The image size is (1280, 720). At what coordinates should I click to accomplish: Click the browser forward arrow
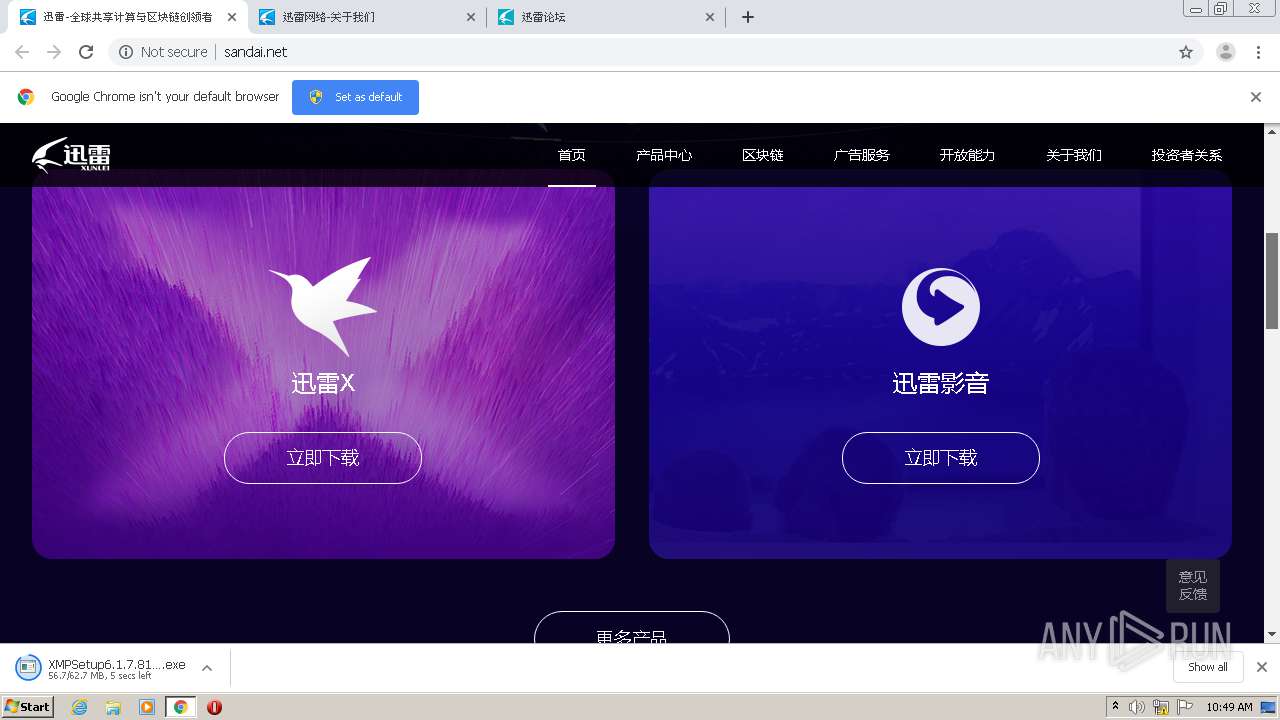tap(54, 52)
